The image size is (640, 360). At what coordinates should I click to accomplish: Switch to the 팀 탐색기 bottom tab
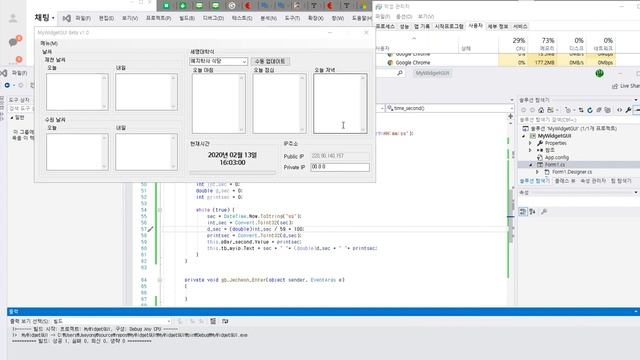[621, 181]
